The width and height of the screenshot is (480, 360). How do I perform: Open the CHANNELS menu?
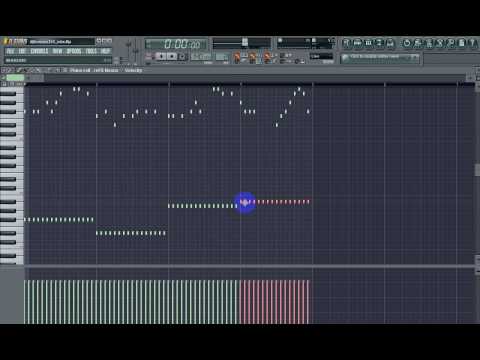click(39, 51)
